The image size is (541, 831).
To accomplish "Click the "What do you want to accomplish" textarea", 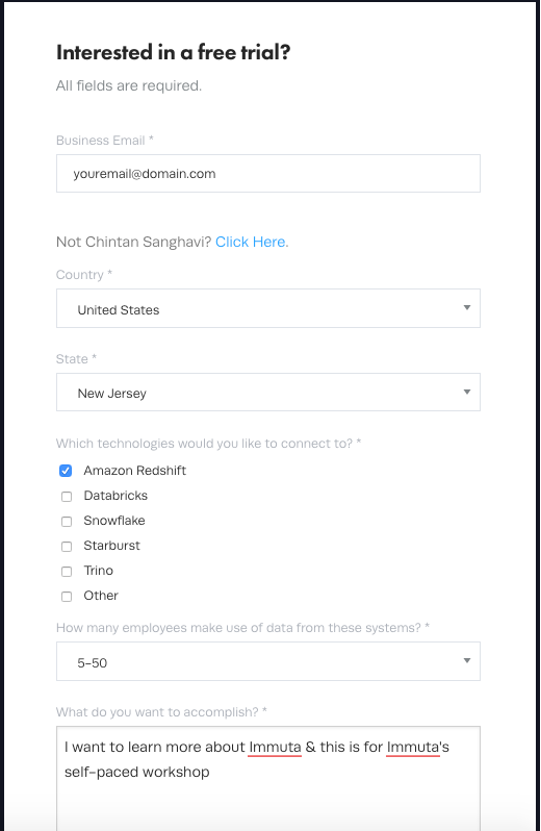I will tap(268, 778).
